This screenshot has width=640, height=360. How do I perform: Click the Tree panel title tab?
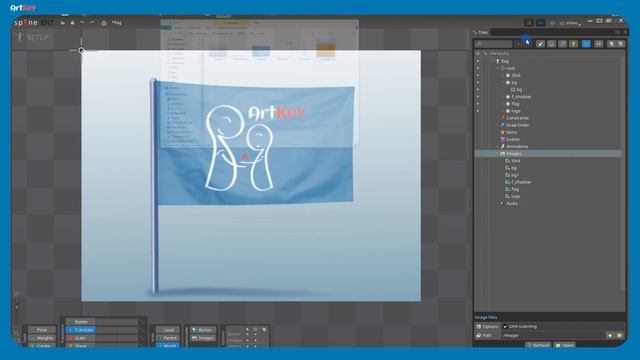tap(481, 32)
